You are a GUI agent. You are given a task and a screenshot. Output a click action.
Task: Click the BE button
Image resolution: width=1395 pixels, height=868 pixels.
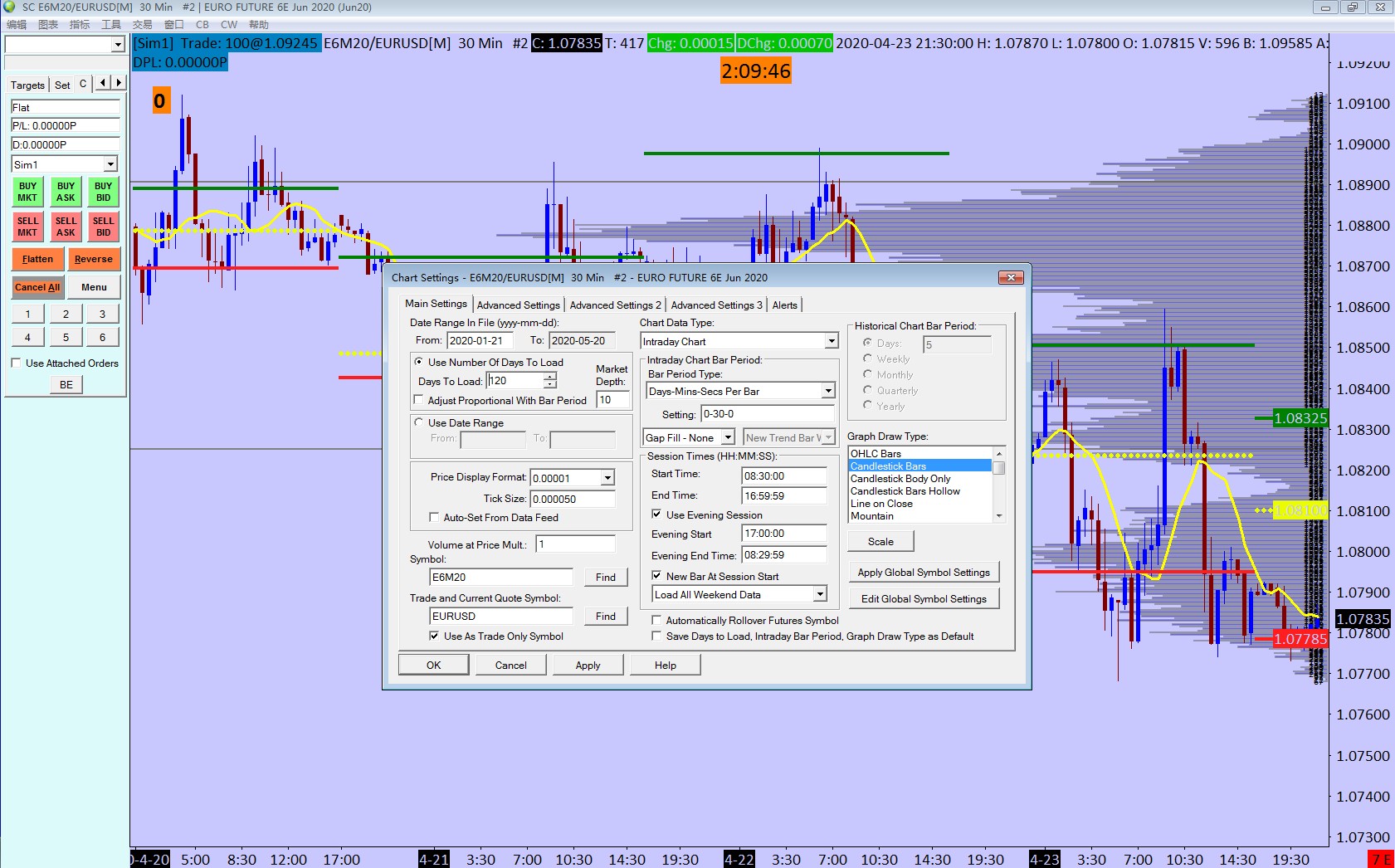click(66, 384)
